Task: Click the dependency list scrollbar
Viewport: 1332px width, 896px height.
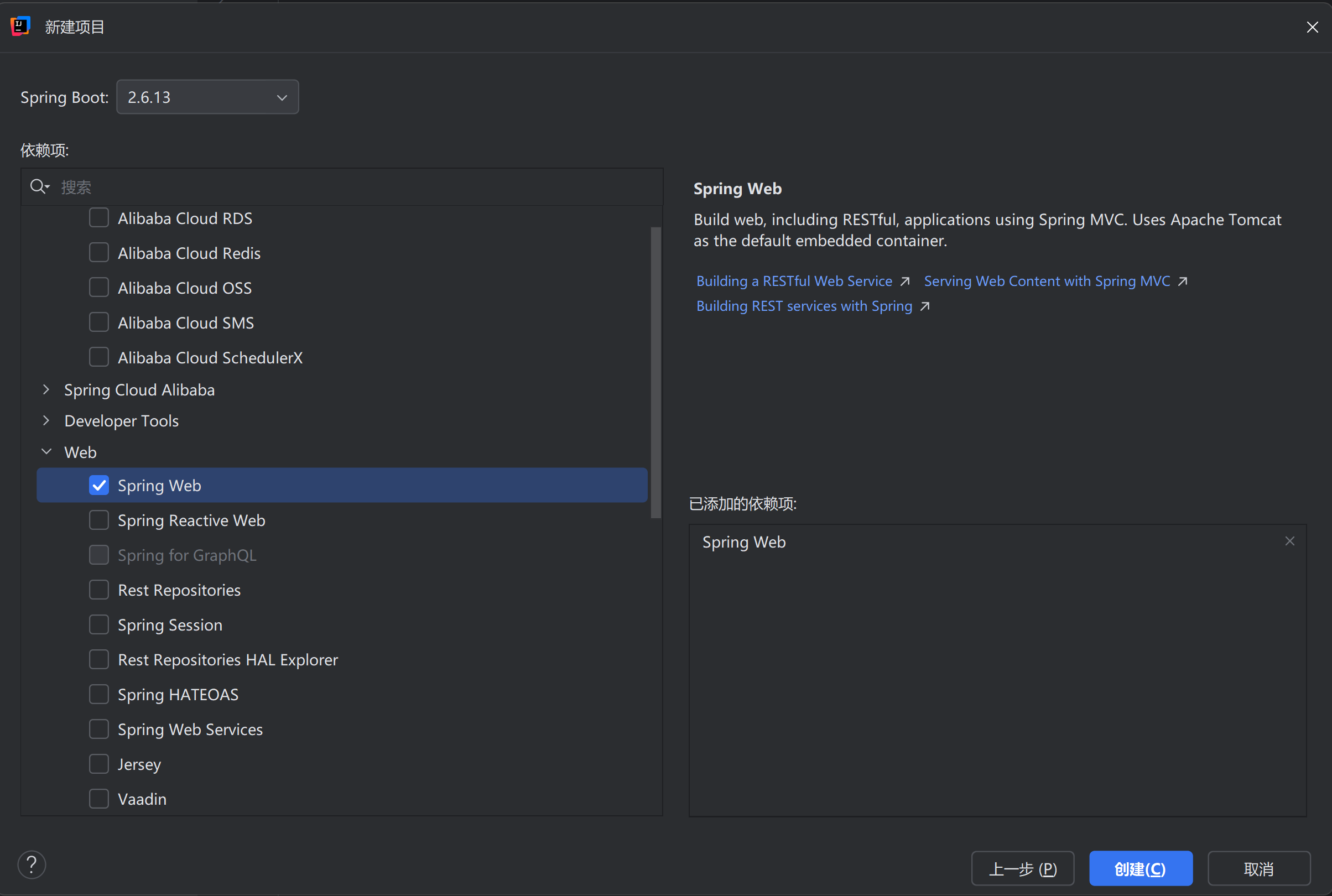Action: click(x=655, y=372)
